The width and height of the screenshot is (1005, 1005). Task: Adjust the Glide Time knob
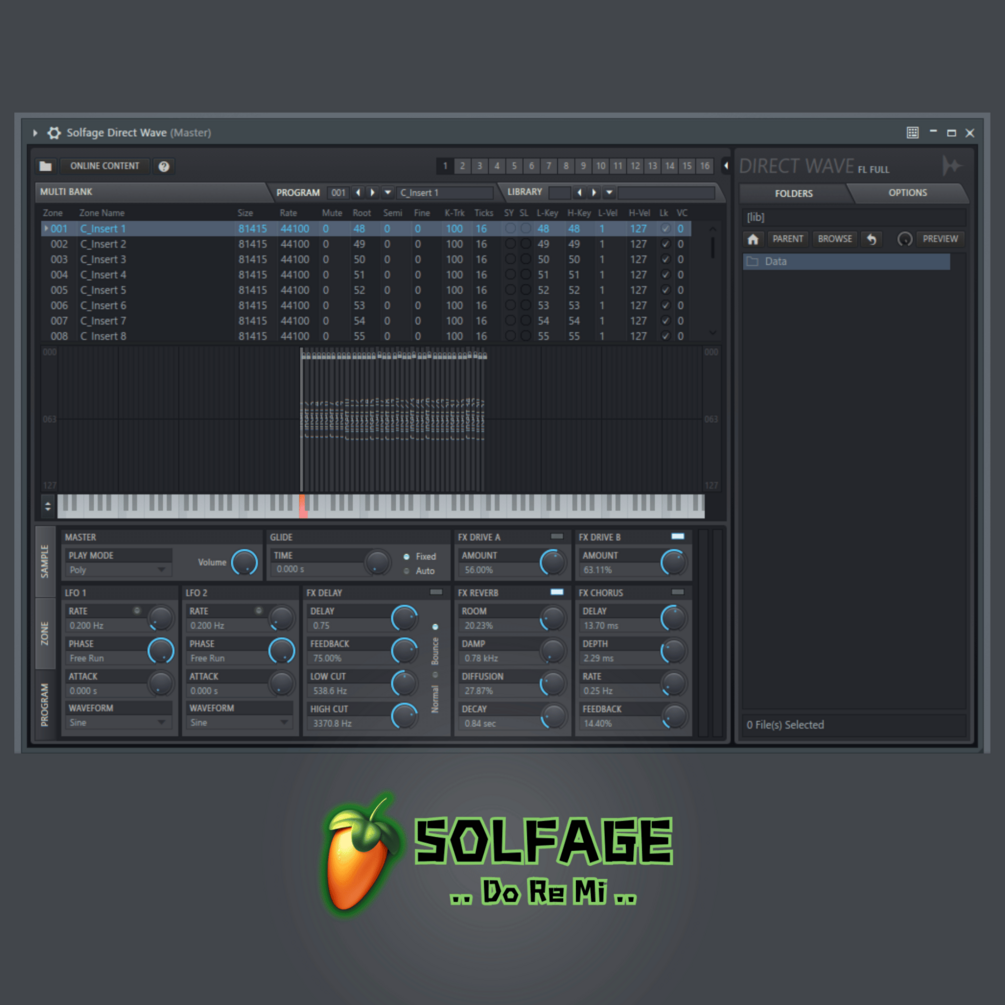coord(377,562)
